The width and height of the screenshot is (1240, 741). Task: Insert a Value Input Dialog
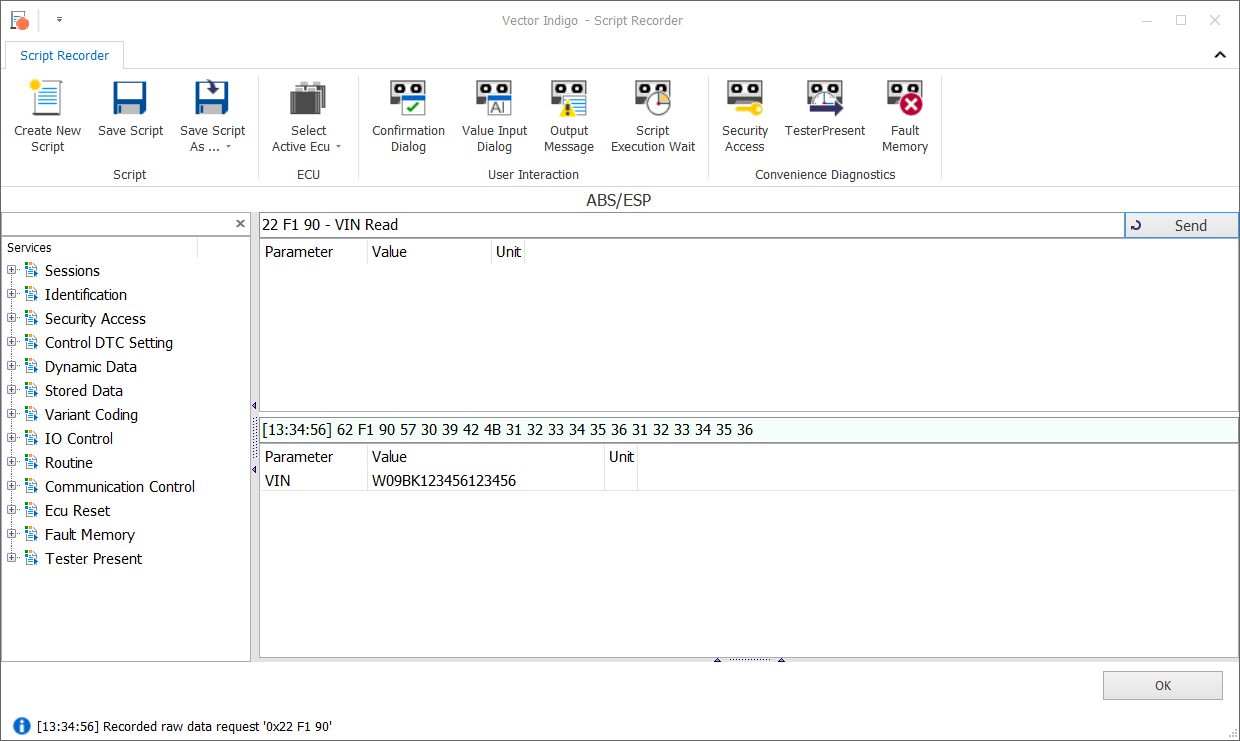(494, 117)
